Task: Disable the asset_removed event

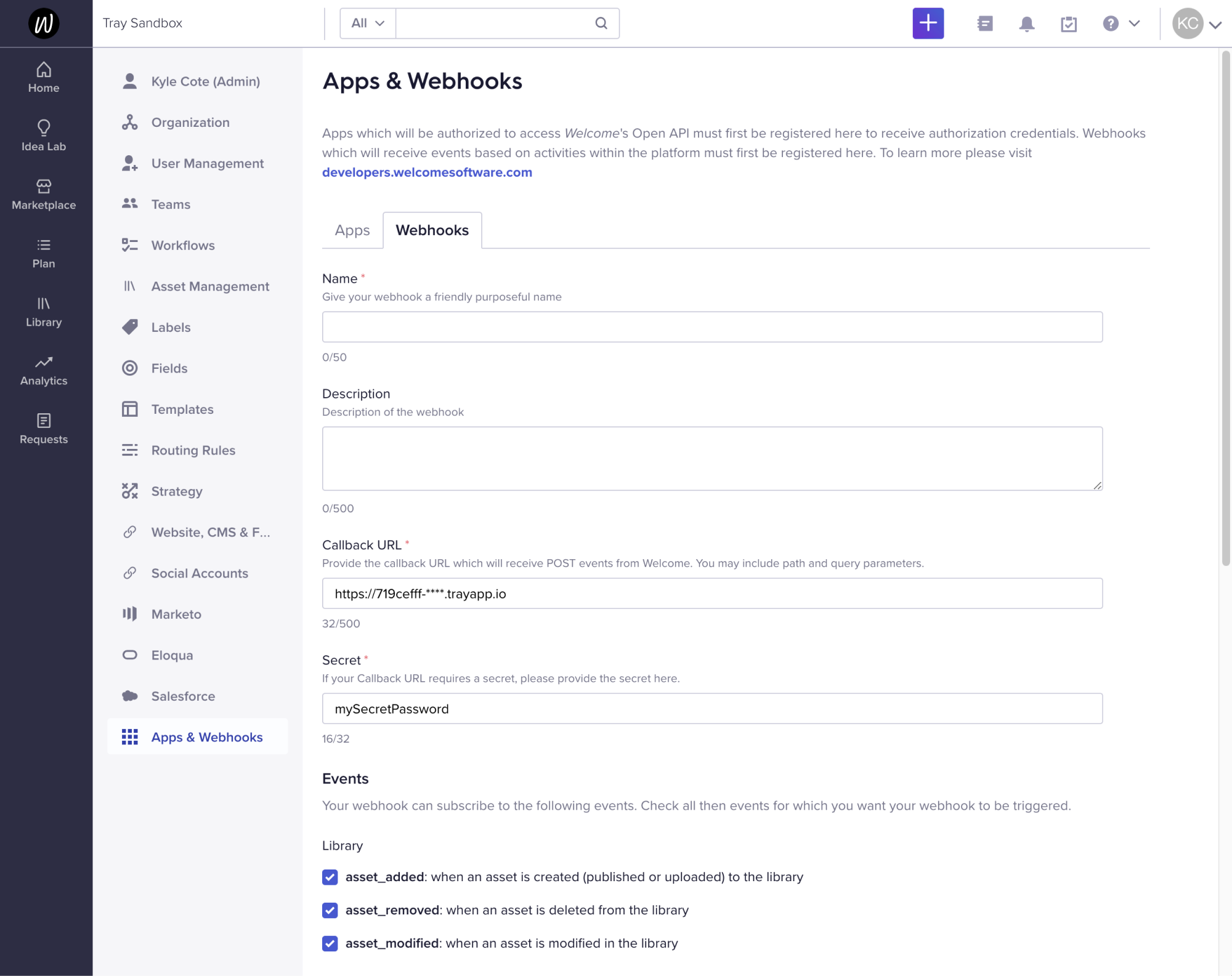Action: (330, 910)
